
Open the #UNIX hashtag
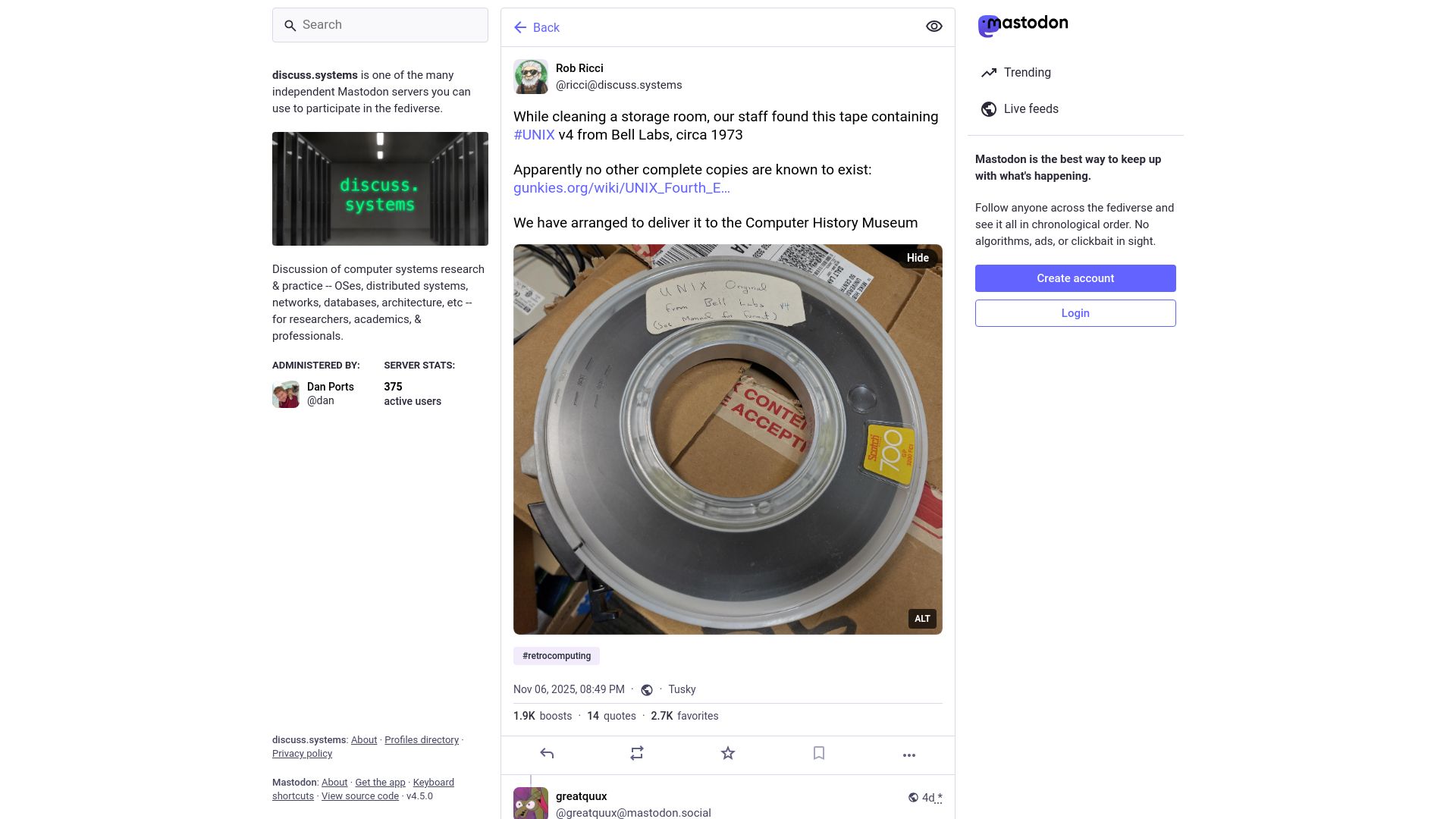(x=534, y=135)
